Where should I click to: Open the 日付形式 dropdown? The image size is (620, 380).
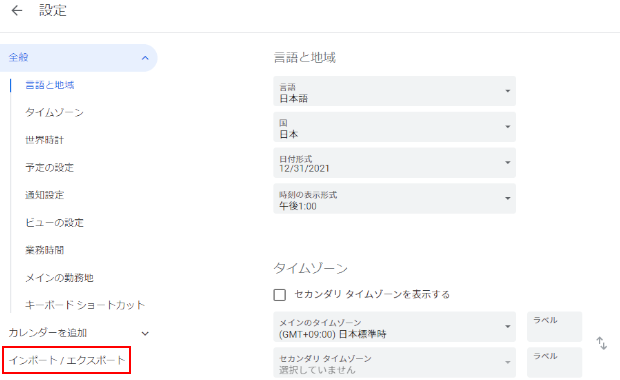[x=394, y=163]
